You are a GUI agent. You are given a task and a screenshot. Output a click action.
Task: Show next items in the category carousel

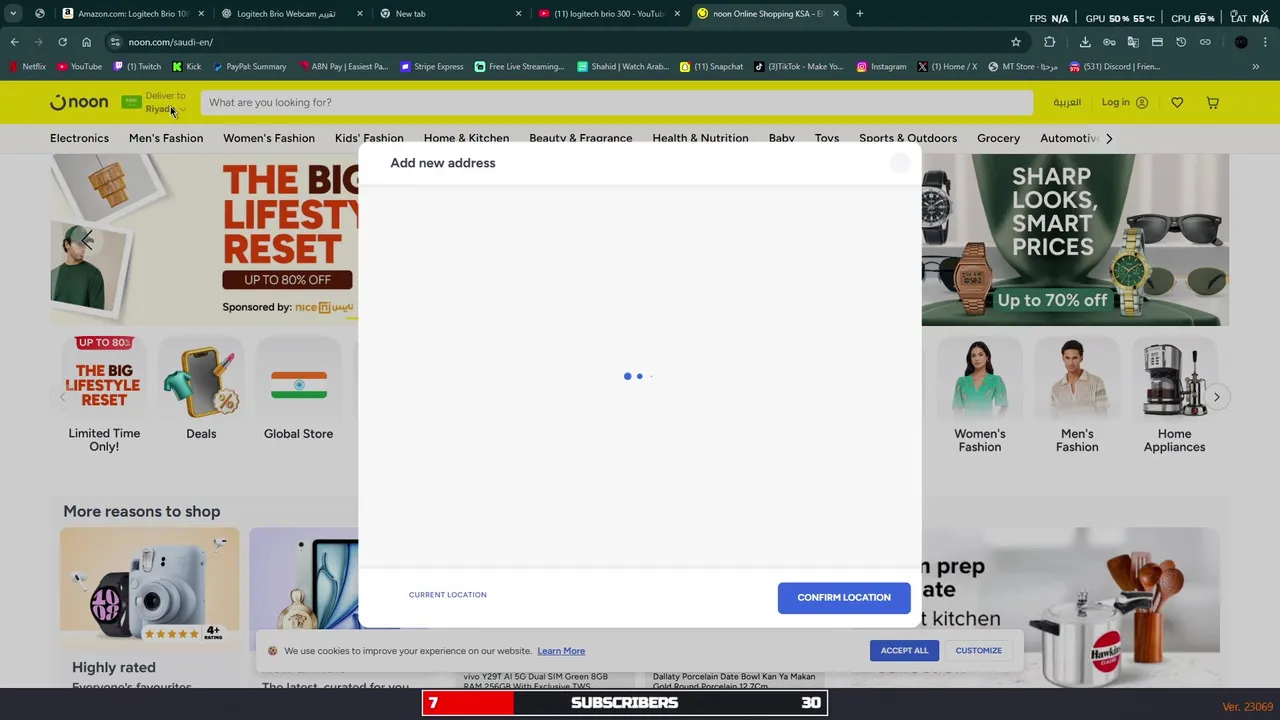[x=1216, y=397]
